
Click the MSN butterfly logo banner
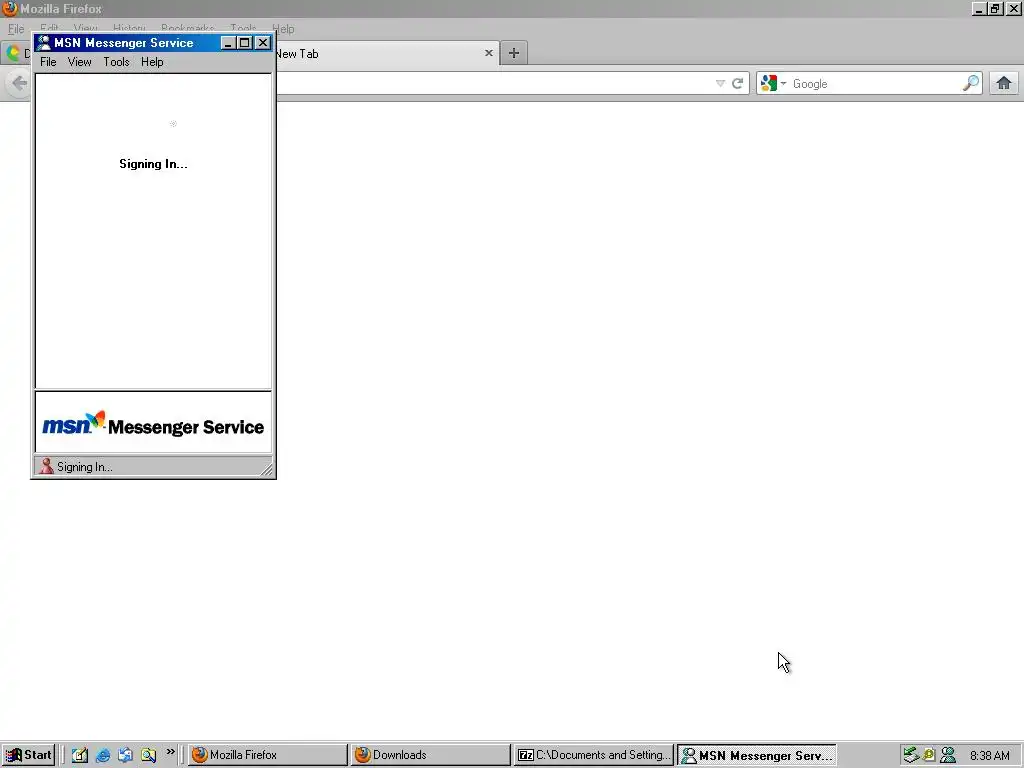click(153, 423)
